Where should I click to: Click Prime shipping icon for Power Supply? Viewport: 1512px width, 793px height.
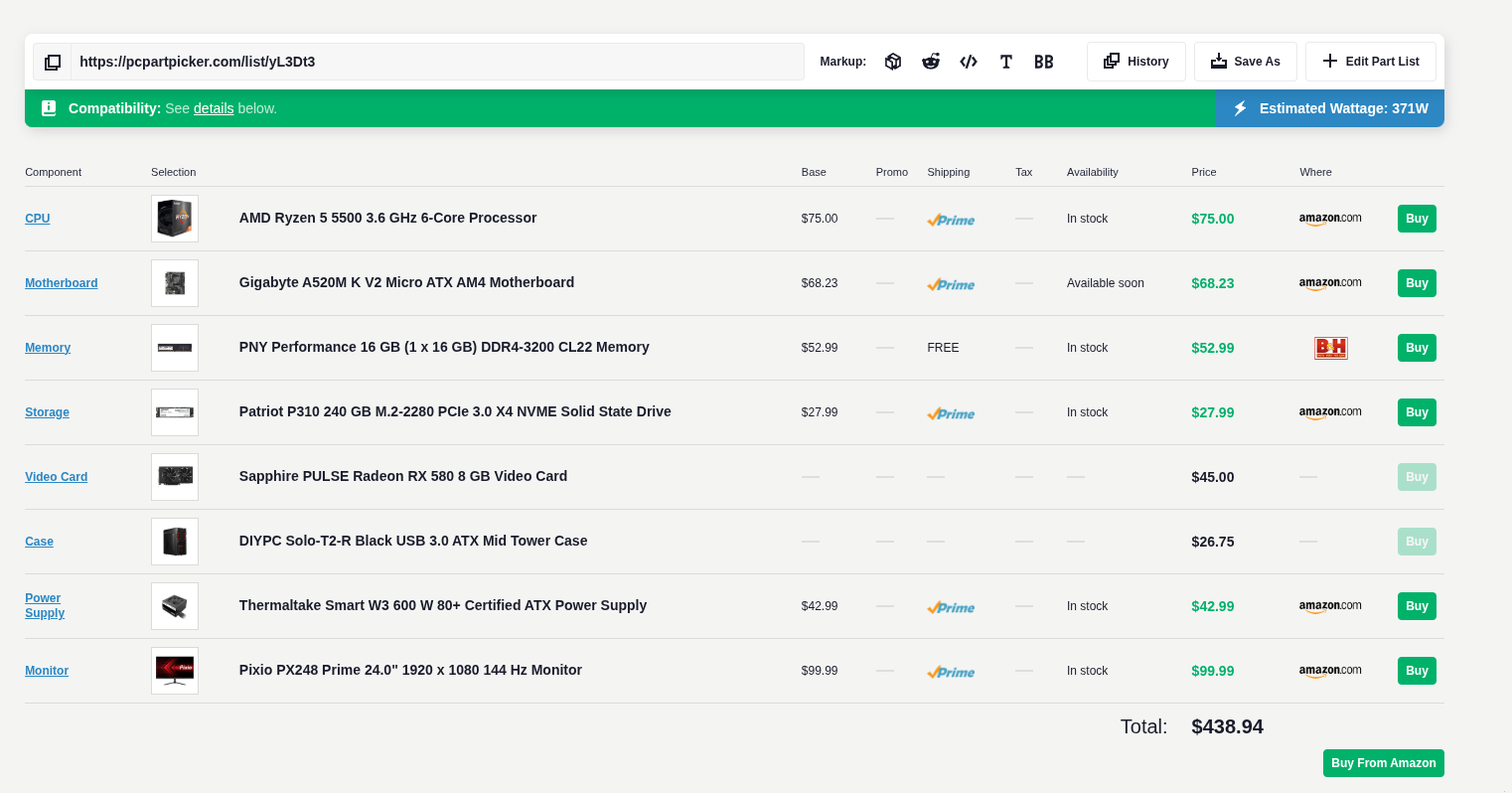[951, 607]
